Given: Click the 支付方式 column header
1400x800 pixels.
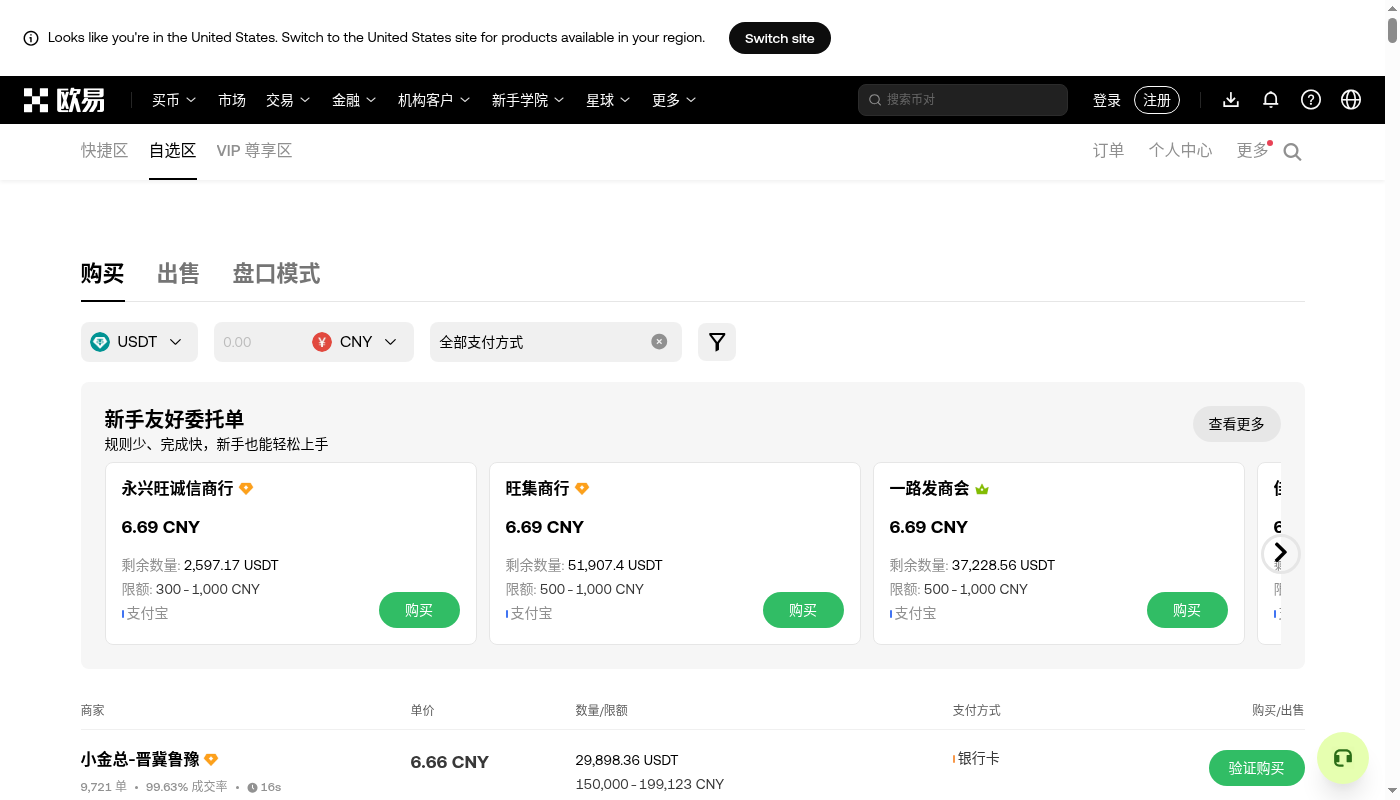Looking at the screenshot, I should point(977,711).
